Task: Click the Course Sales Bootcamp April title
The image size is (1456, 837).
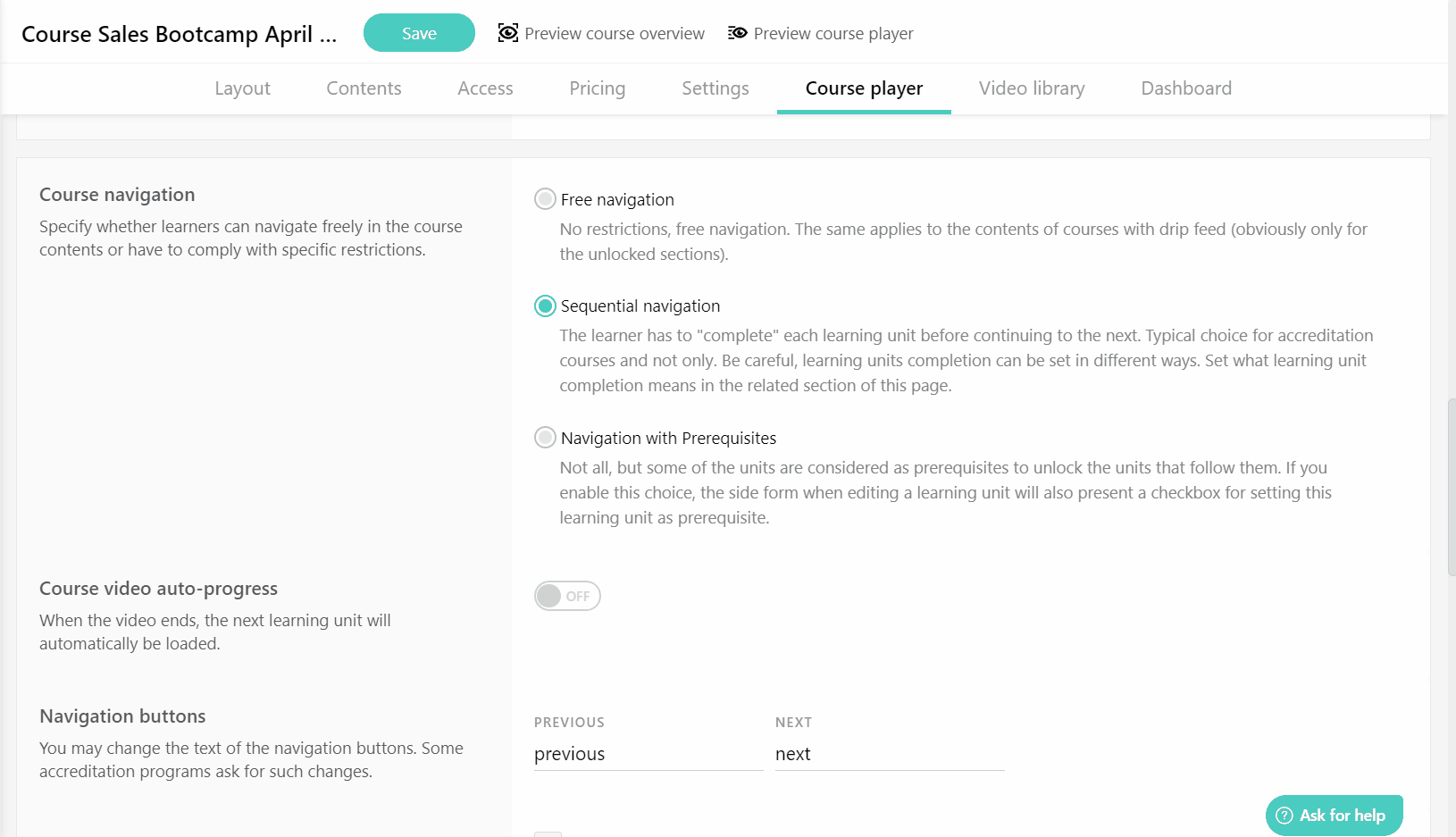Action: (x=179, y=34)
